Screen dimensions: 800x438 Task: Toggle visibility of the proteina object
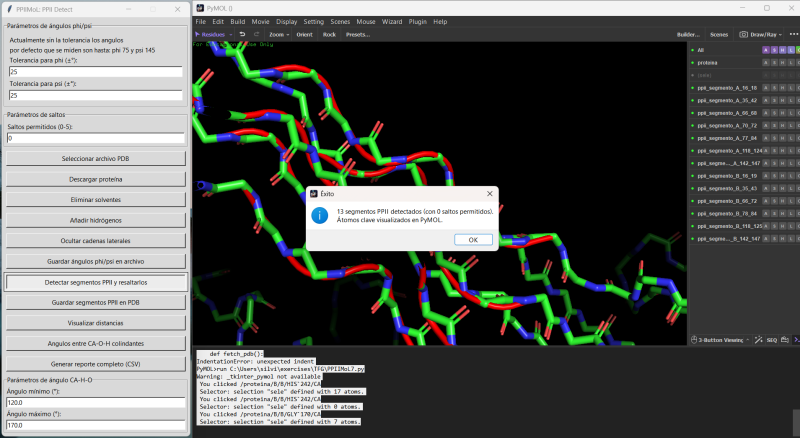693,62
